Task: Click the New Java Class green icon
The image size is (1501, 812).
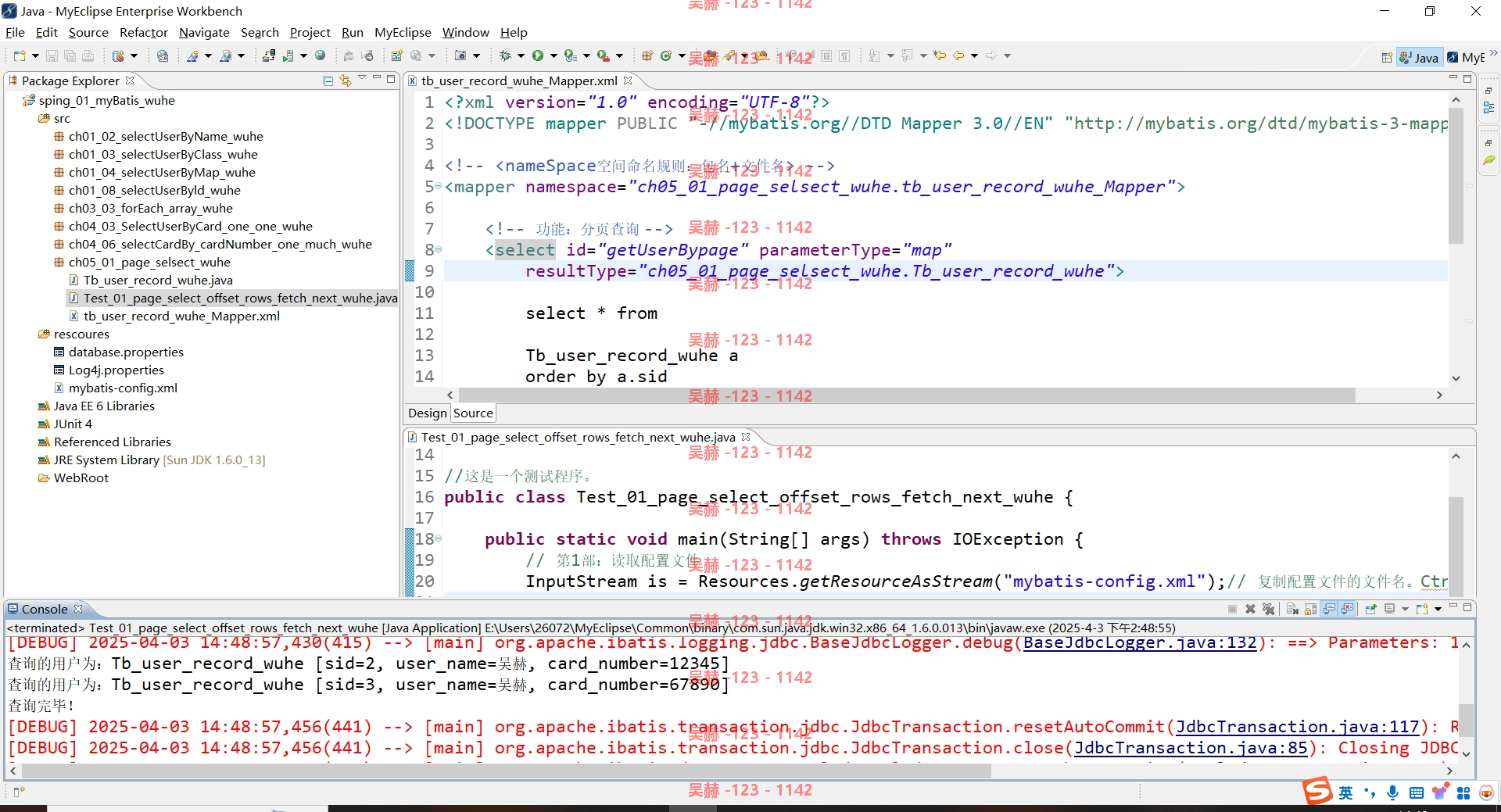Action: [666, 55]
